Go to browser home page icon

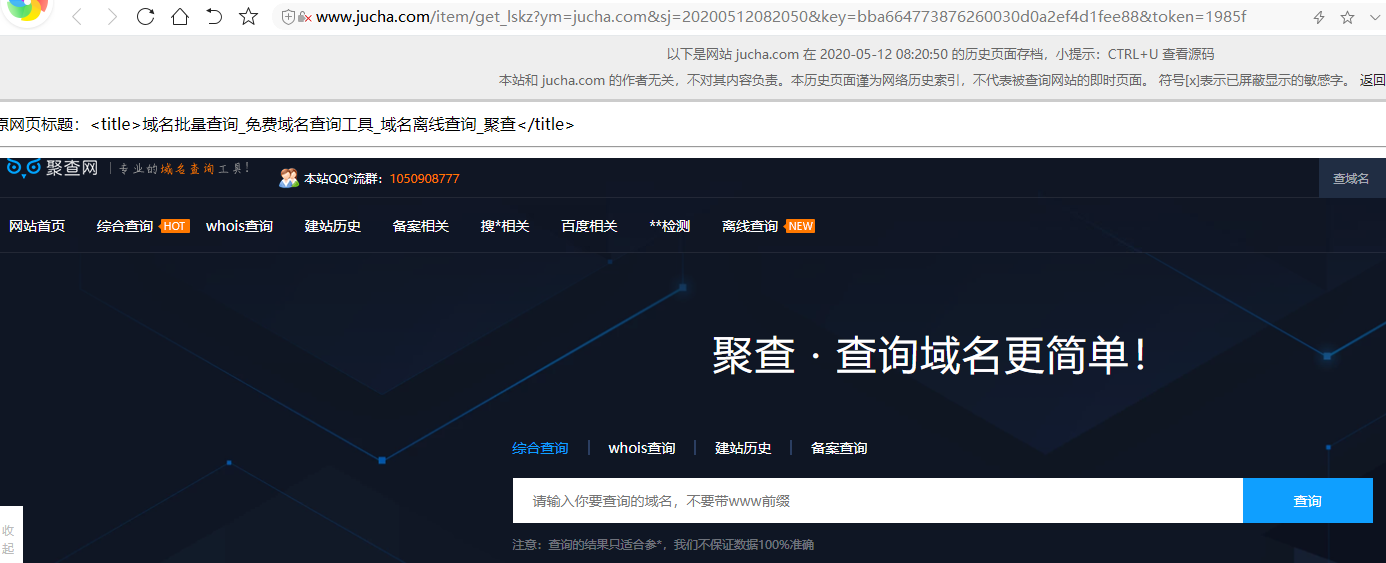coord(180,17)
